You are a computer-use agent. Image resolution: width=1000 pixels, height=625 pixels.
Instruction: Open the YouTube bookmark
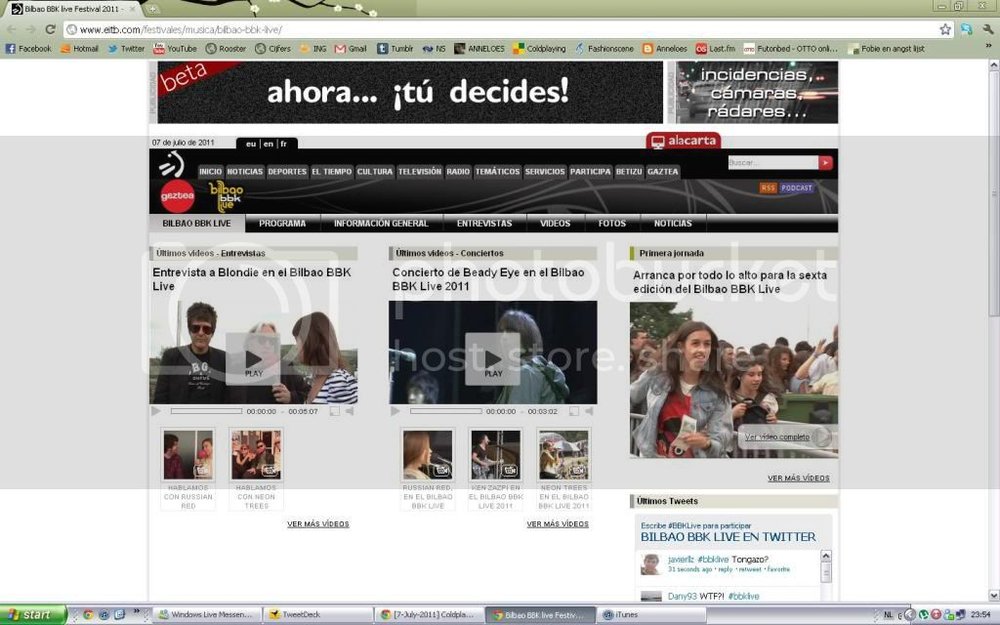coord(175,48)
